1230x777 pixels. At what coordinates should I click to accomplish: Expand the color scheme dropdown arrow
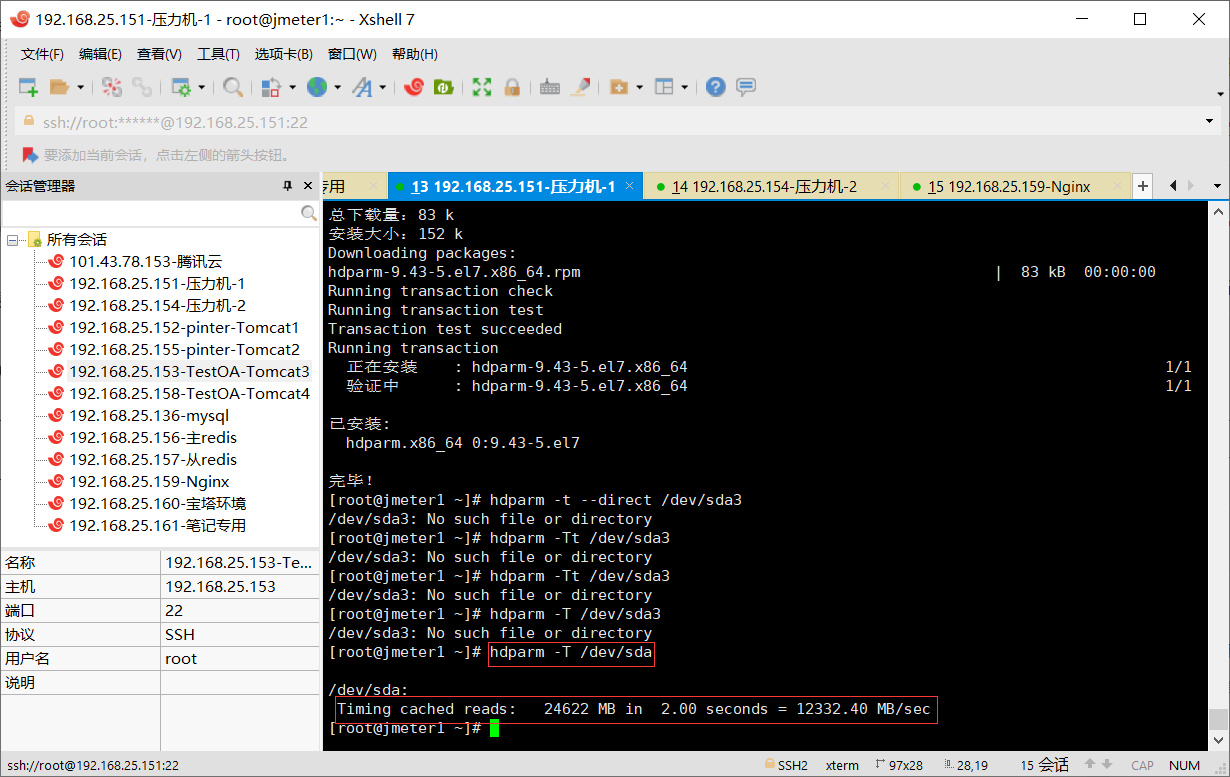(292, 87)
